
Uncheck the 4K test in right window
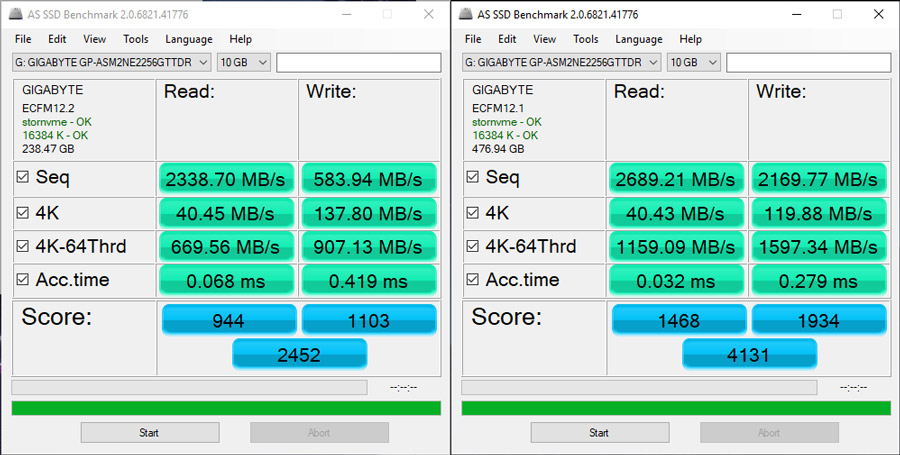pyautogui.click(x=472, y=213)
